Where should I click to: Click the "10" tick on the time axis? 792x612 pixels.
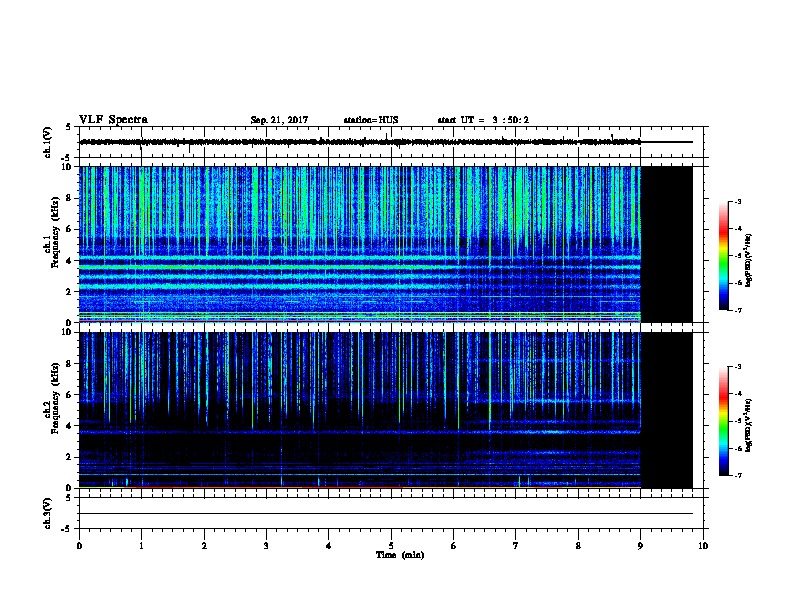[x=703, y=546]
